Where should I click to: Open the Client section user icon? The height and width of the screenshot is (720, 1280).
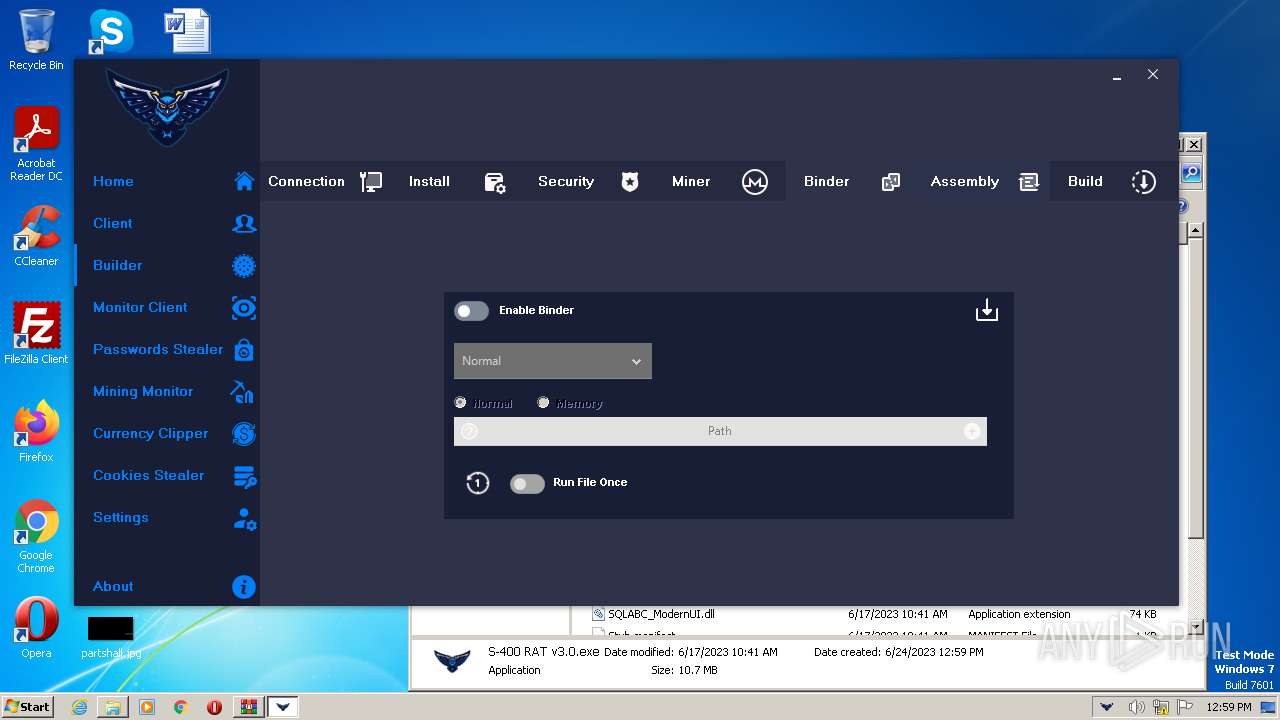[x=244, y=223]
